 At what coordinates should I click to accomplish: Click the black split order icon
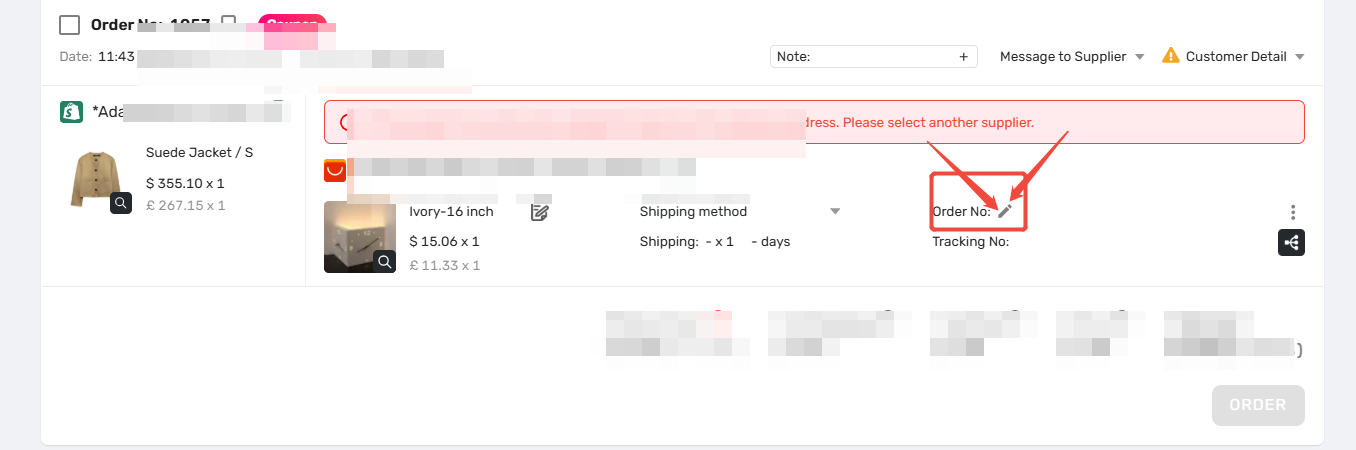click(1291, 242)
